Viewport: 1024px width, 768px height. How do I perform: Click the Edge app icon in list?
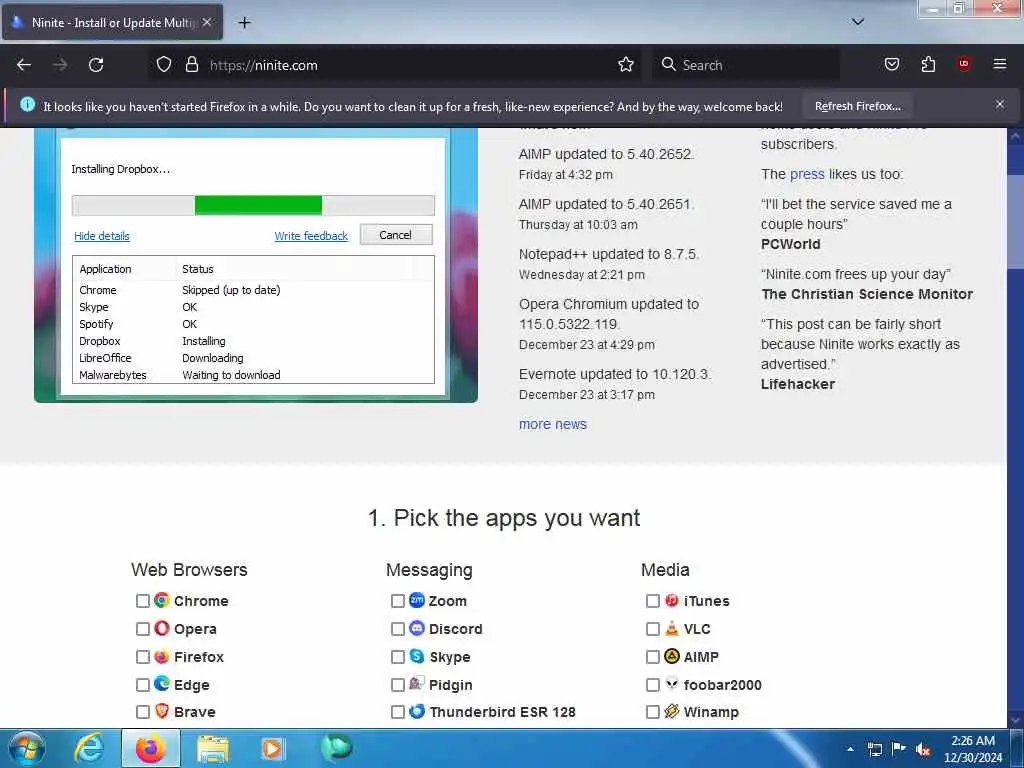[162, 684]
